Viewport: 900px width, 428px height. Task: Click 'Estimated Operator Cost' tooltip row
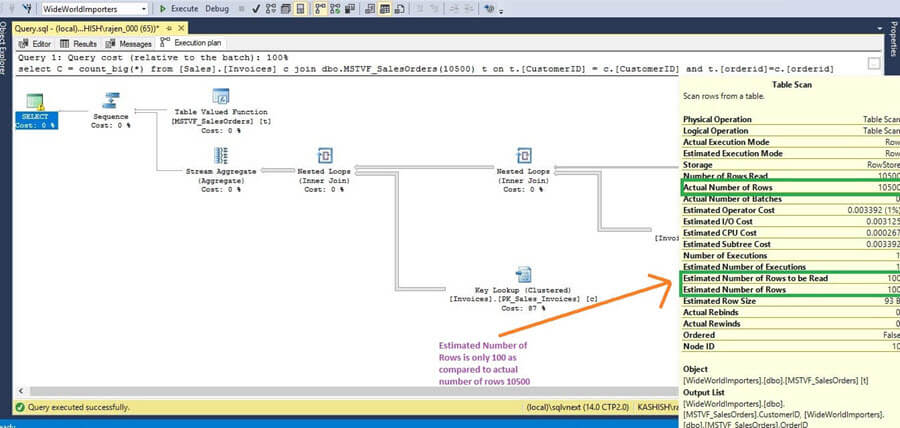pos(791,210)
